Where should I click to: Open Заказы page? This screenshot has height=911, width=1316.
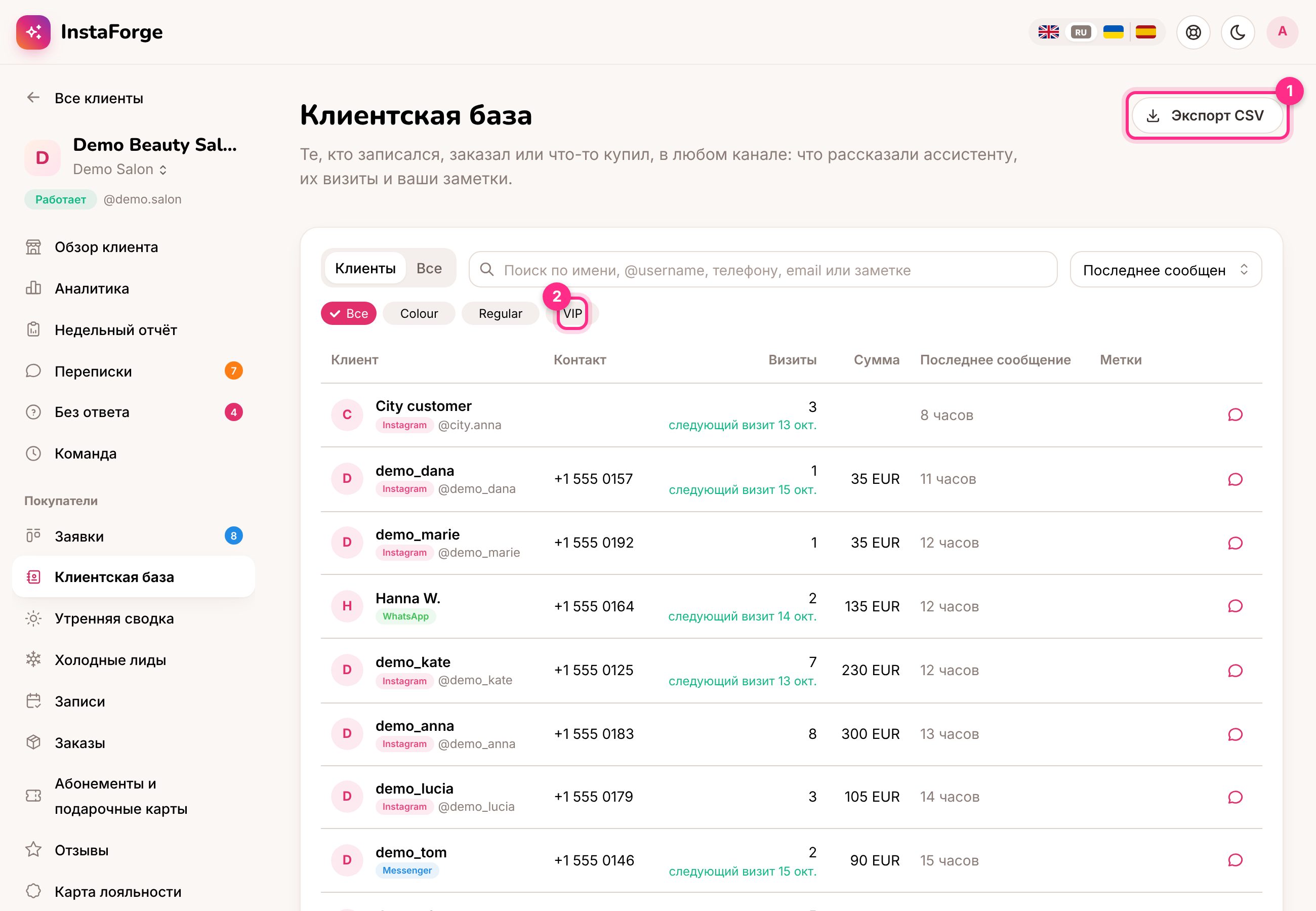tap(133, 743)
